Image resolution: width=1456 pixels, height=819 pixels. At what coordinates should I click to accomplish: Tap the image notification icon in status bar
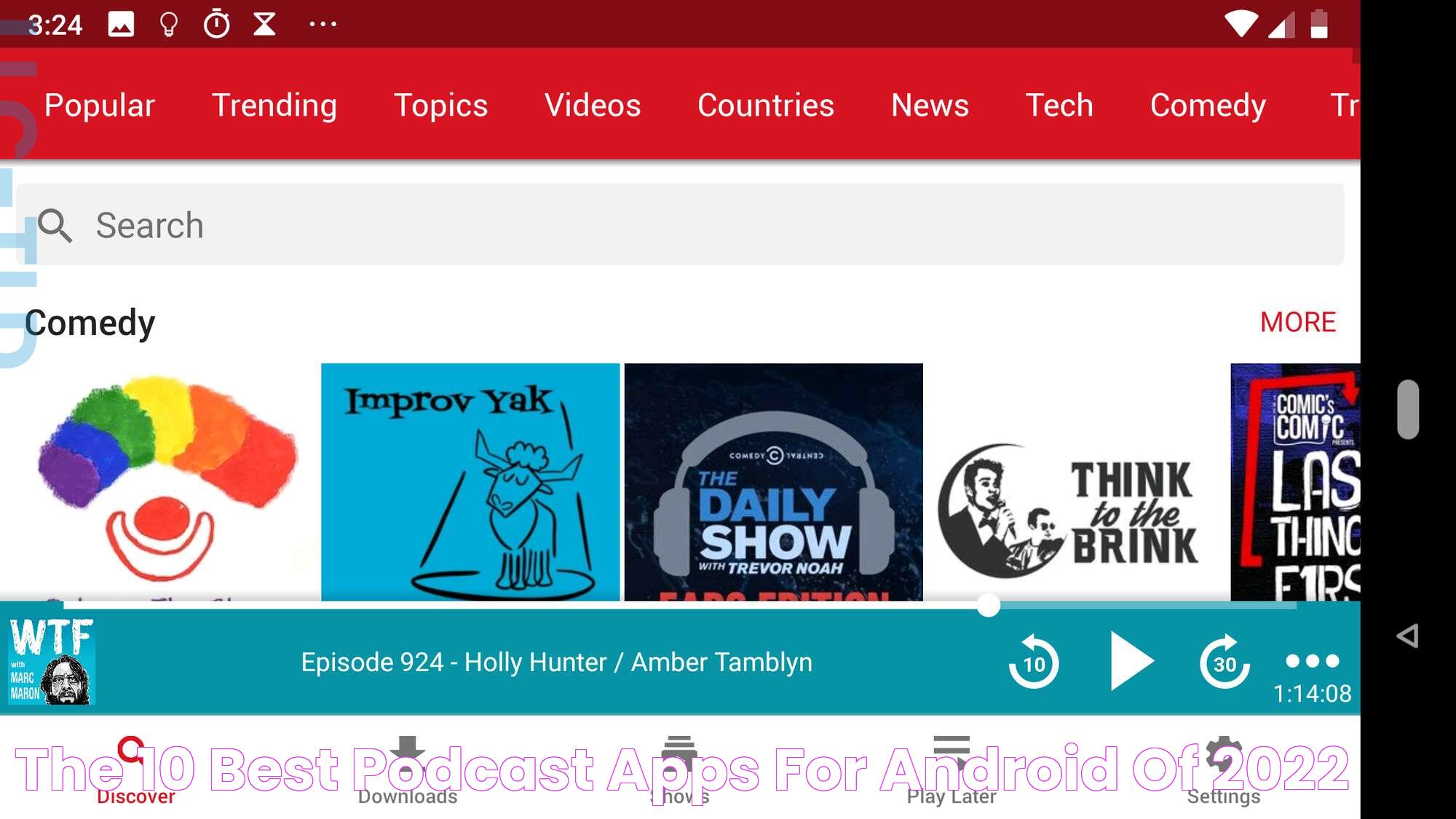[x=121, y=24]
